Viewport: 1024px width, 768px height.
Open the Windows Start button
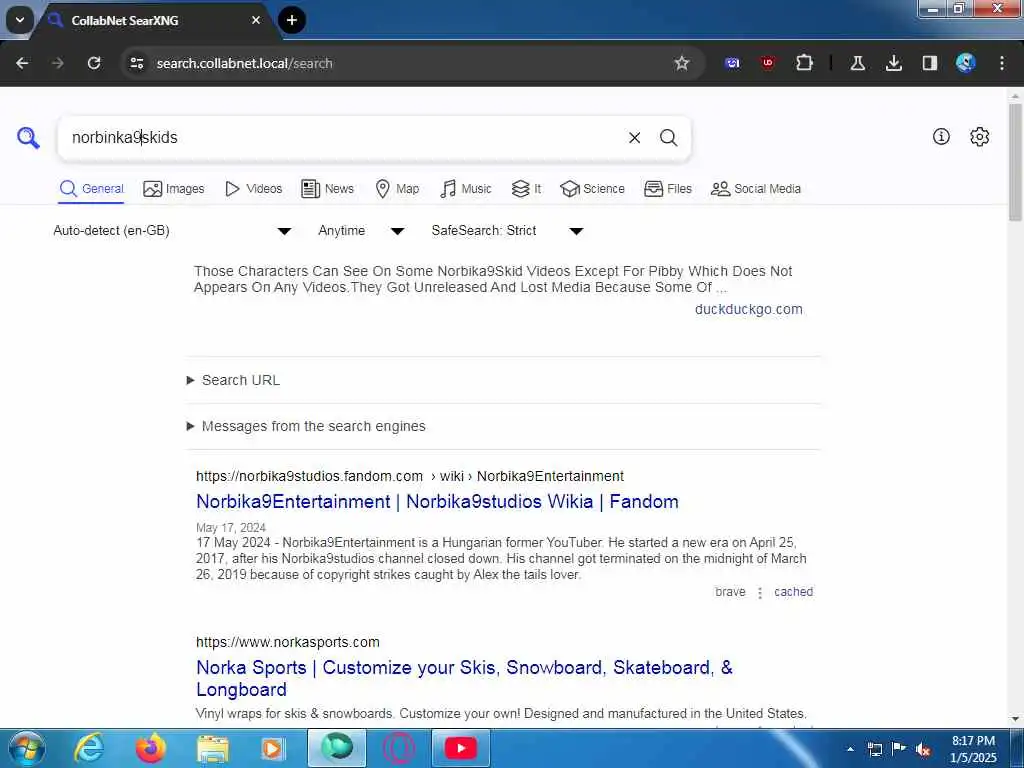(x=26, y=748)
